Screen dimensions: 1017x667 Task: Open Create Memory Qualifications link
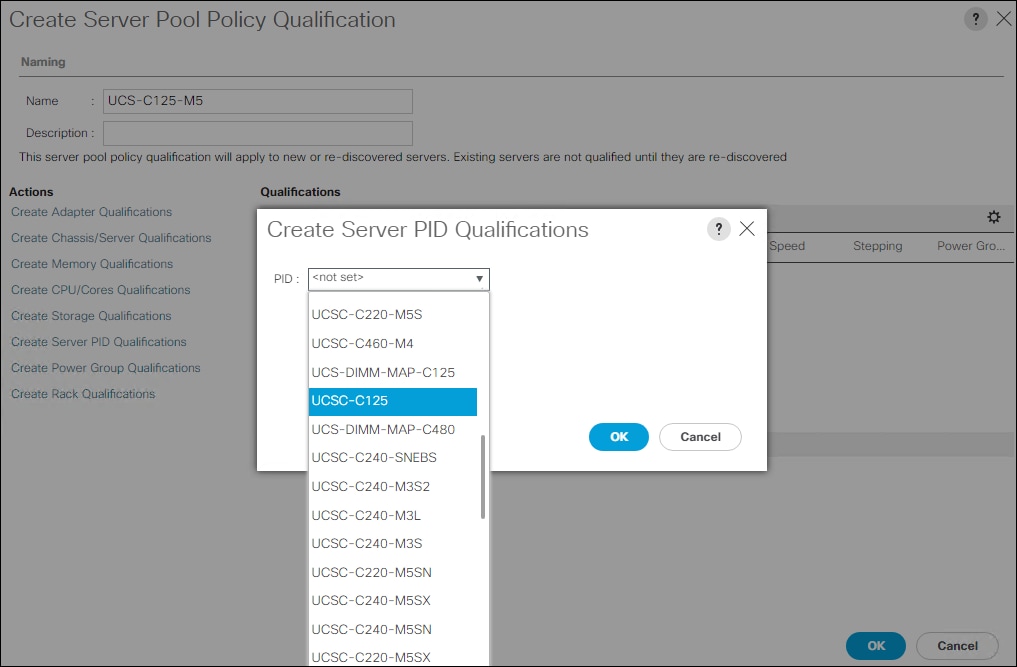tap(92, 264)
